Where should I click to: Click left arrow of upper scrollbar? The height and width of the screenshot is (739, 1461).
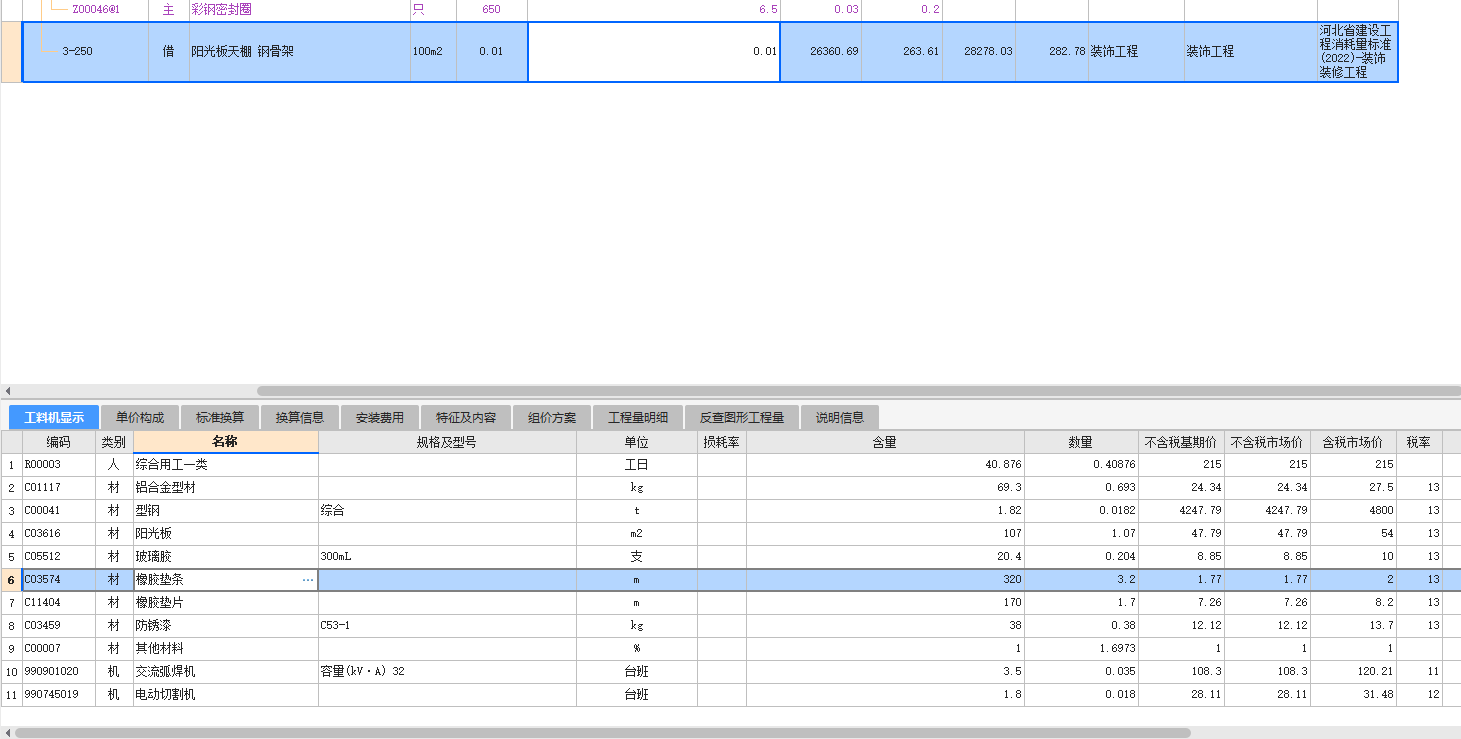click(6, 391)
